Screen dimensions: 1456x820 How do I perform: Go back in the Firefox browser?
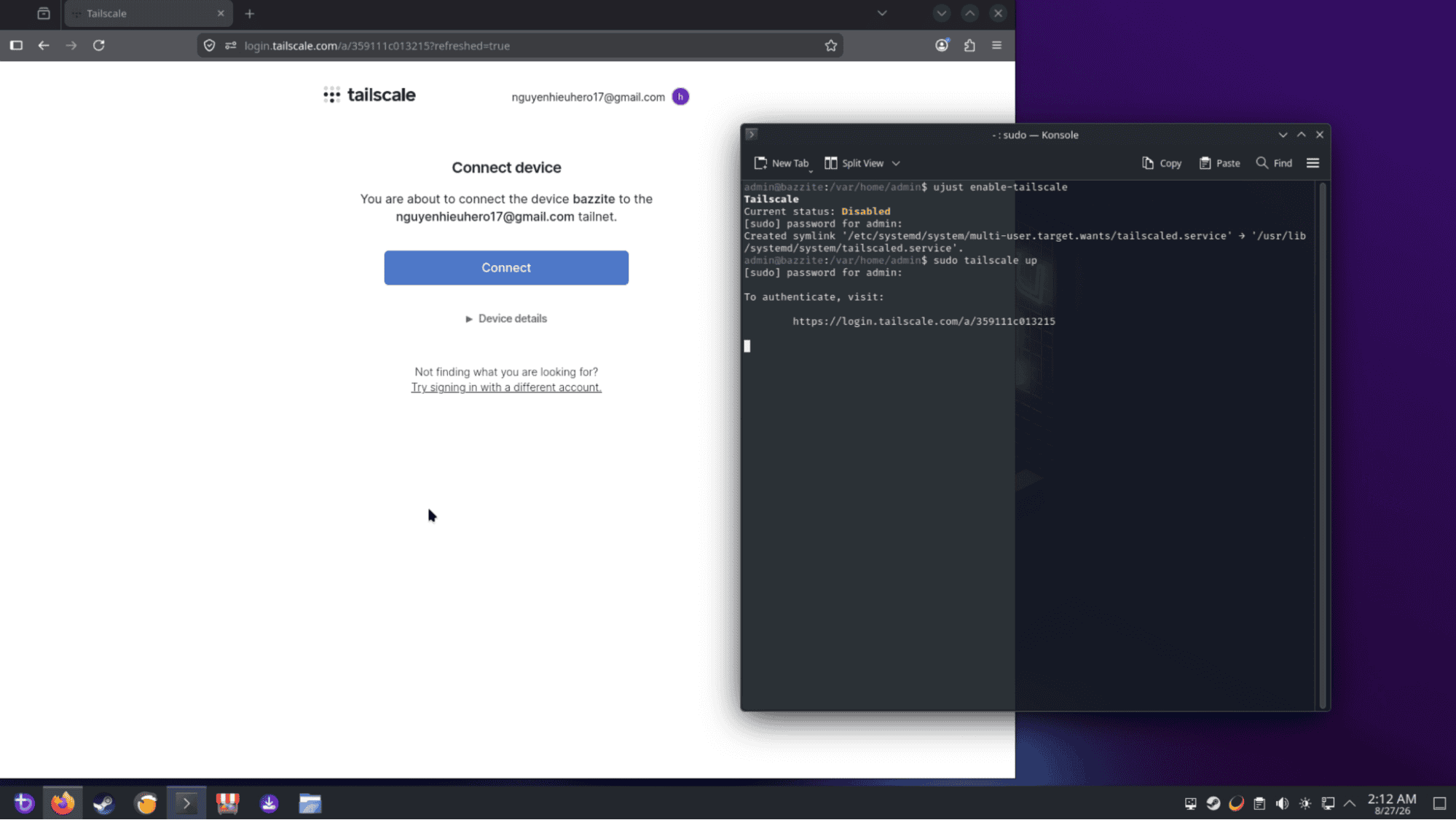click(44, 45)
